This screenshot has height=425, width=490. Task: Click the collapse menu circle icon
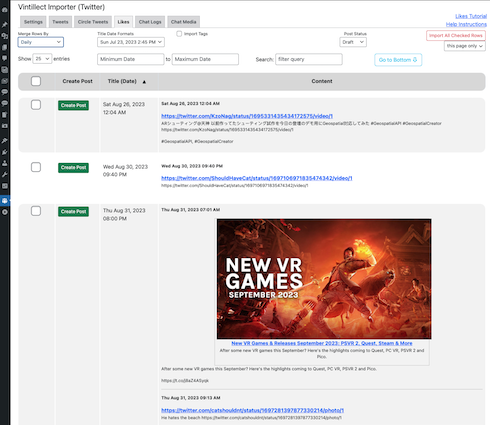click(x=5, y=212)
